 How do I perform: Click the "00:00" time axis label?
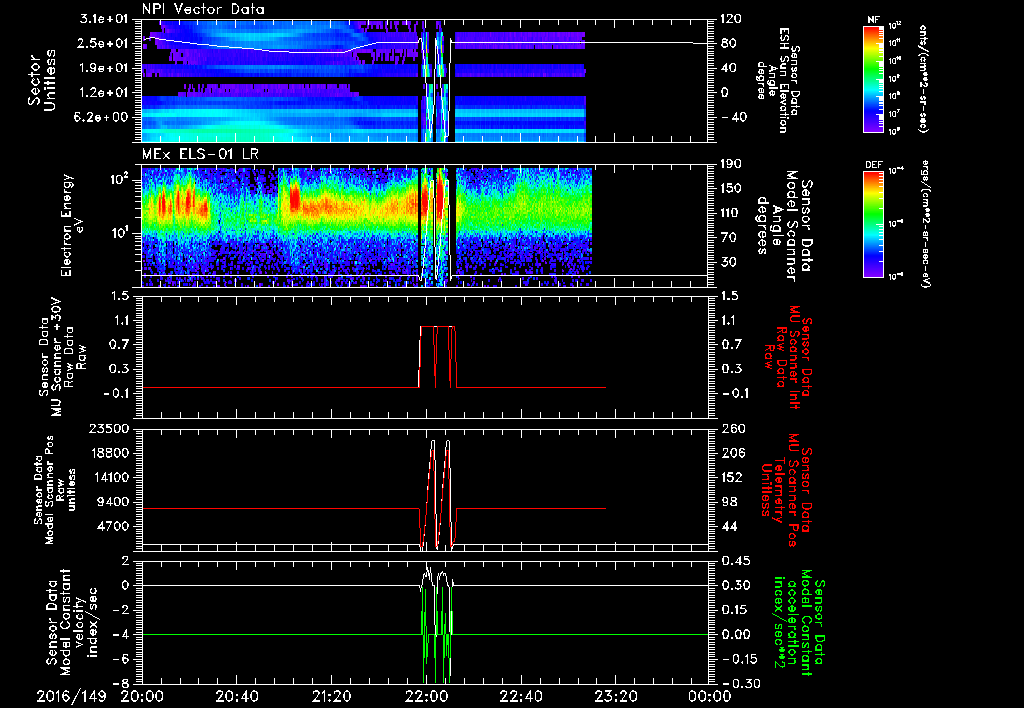point(709,696)
